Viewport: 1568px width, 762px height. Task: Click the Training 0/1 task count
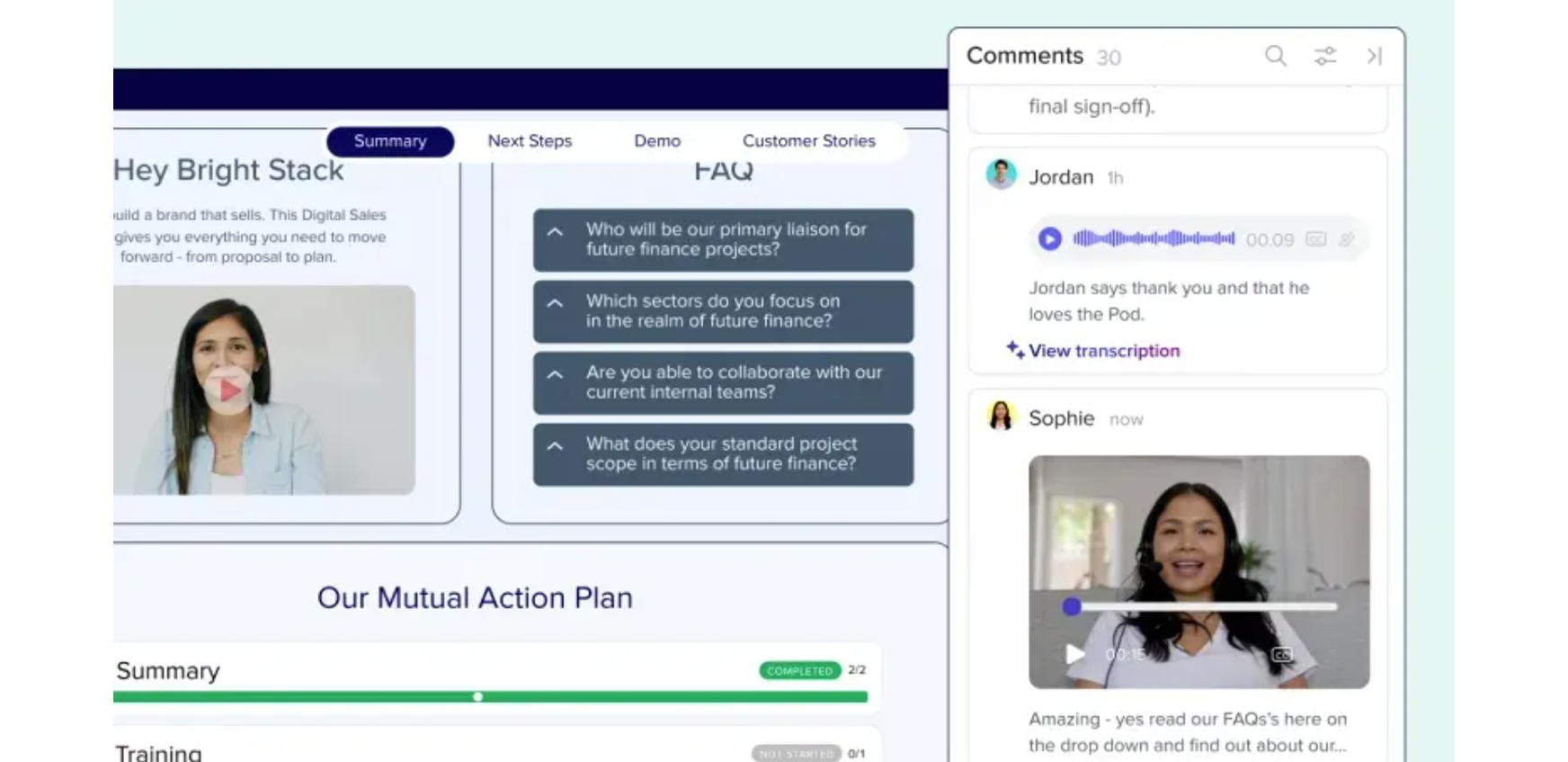pyautogui.click(x=857, y=754)
